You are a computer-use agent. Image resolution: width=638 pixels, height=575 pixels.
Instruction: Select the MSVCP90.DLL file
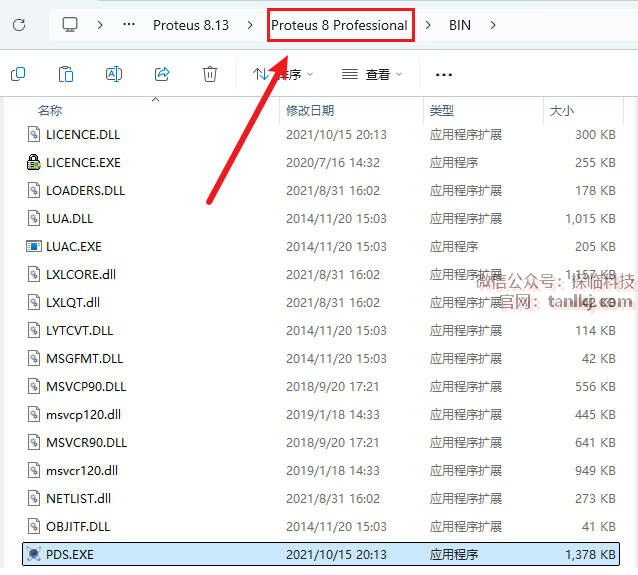(86, 387)
